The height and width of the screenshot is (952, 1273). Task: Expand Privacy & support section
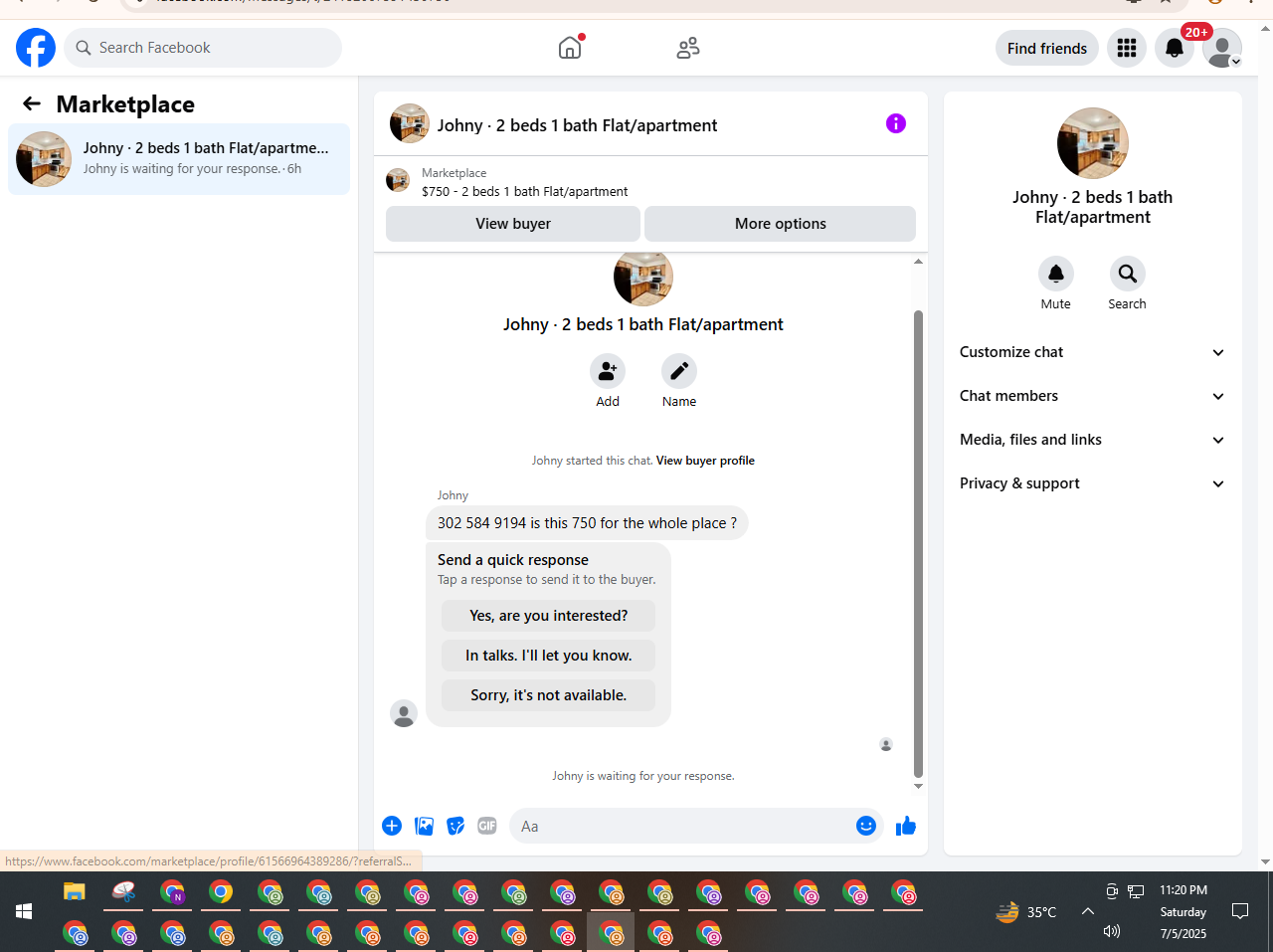coord(1092,483)
